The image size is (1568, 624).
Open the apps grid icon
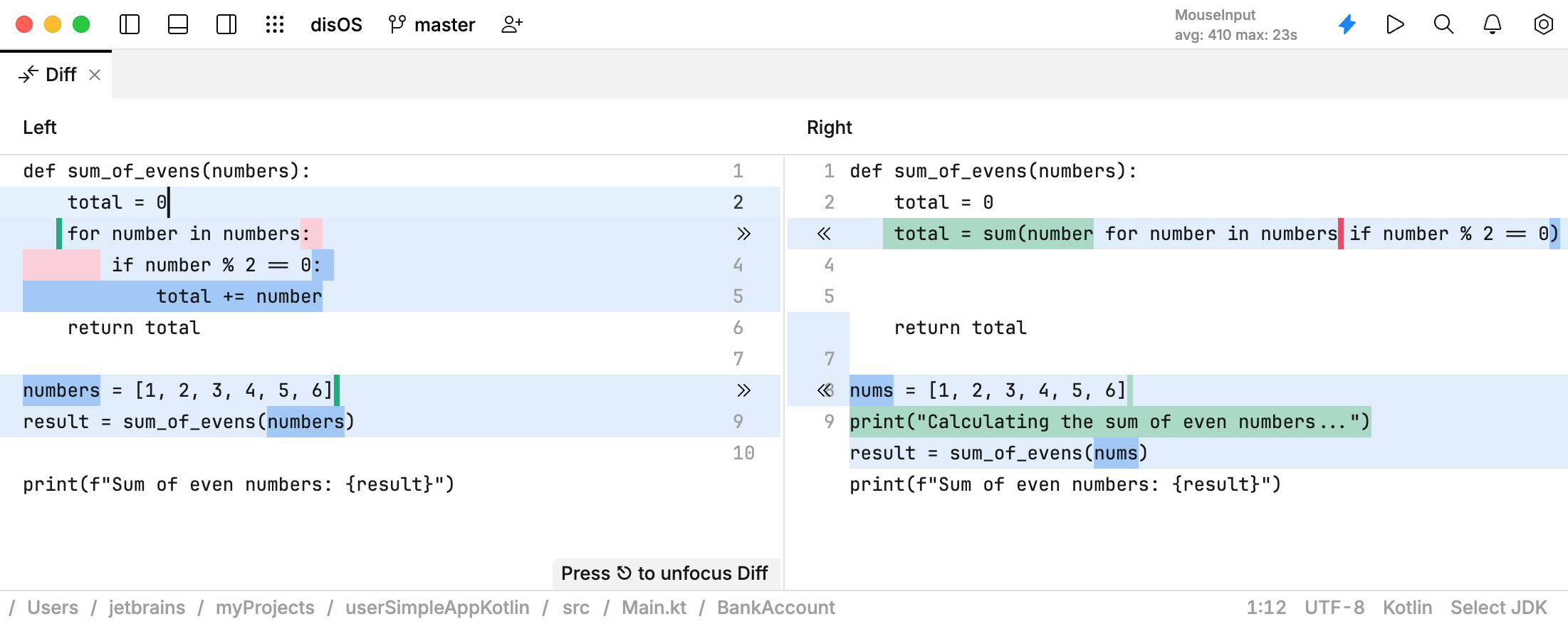pos(275,25)
